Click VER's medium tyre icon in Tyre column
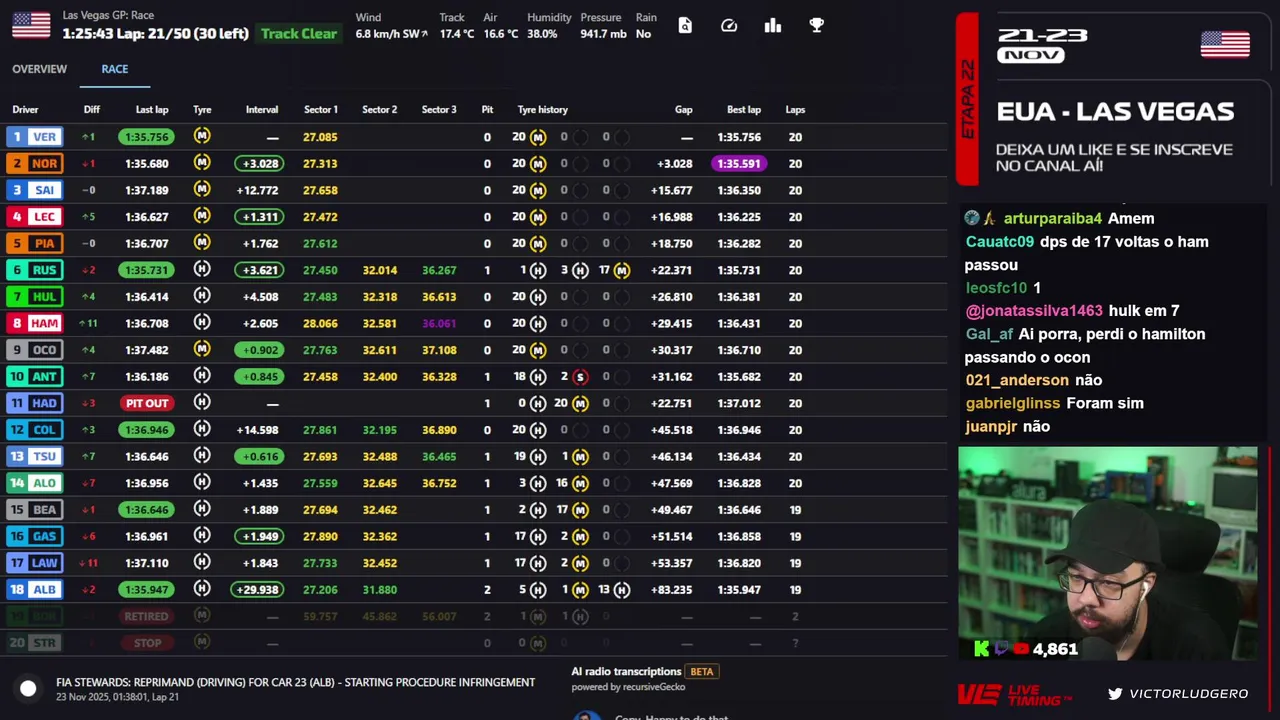The height and width of the screenshot is (720, 1280). click(x=202, y=136)
